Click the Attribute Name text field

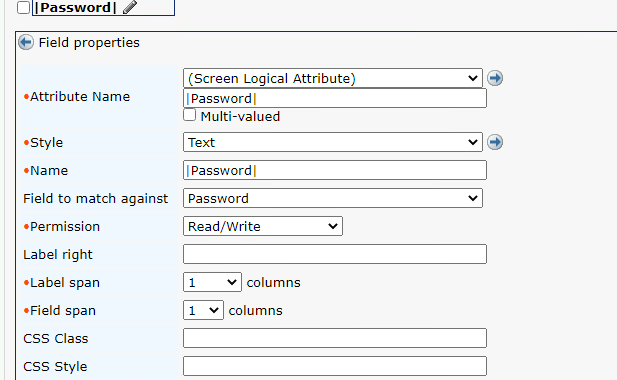335,98
